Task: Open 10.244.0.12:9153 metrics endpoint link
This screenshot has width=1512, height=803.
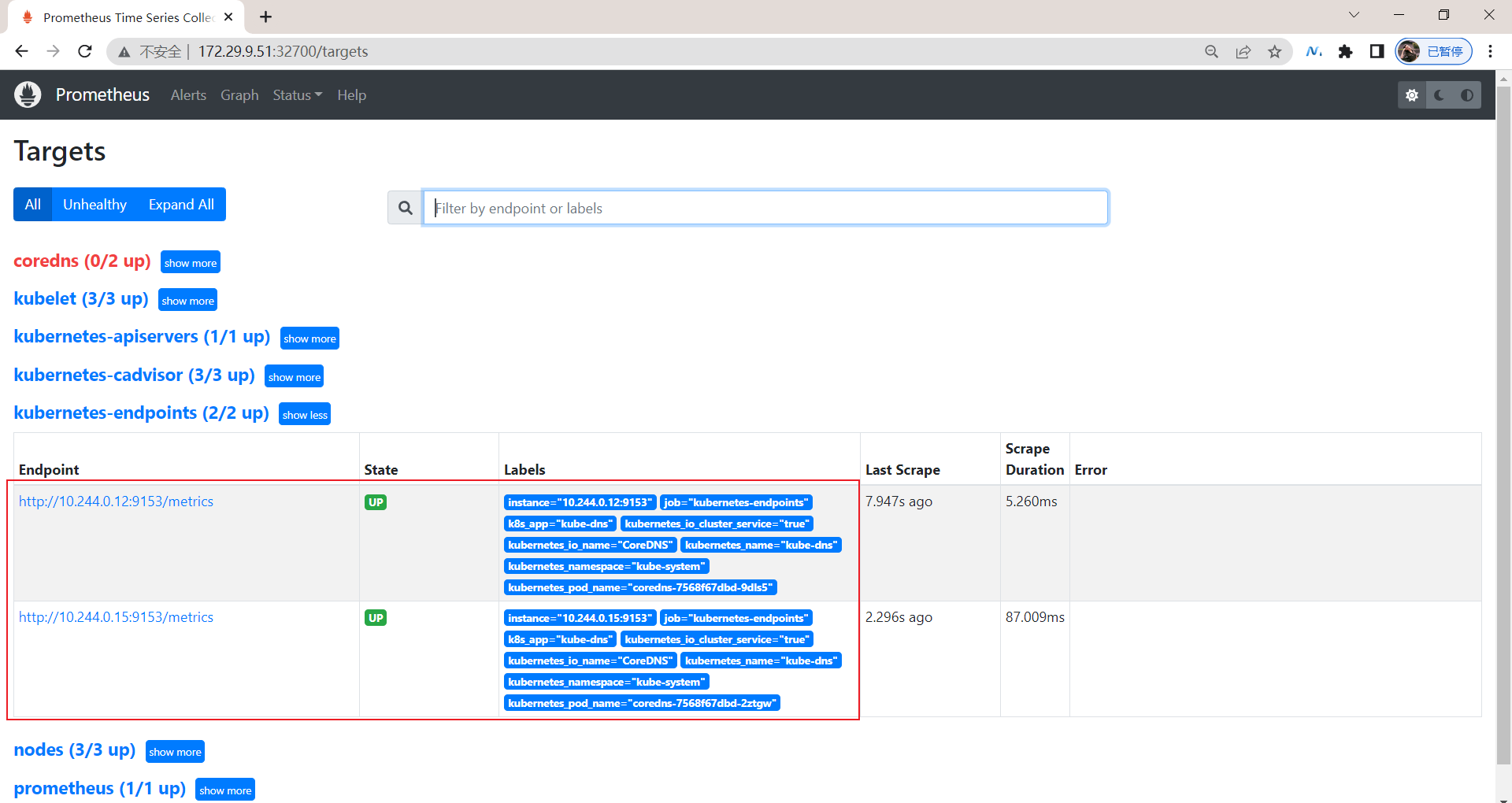Action: tap(116, 501)
